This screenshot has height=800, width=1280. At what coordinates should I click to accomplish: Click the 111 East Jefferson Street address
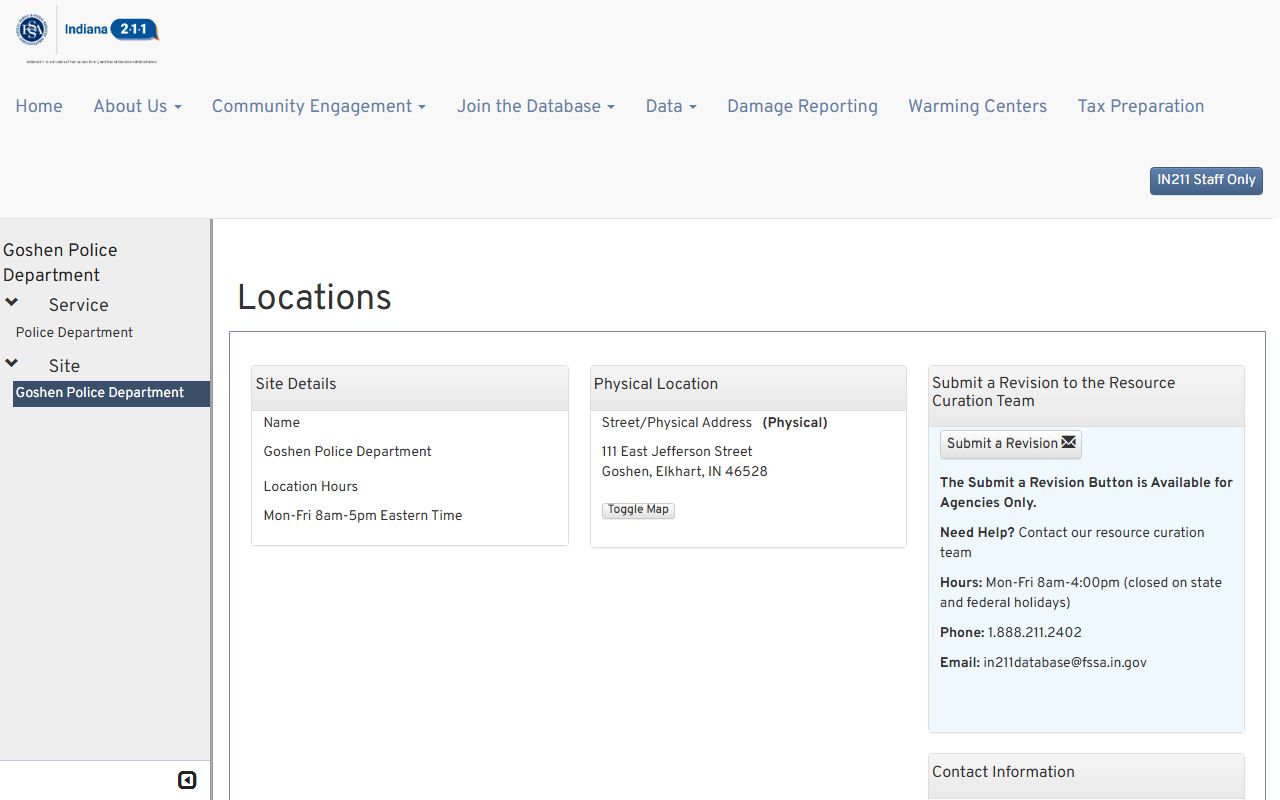[x=677, y=452]
